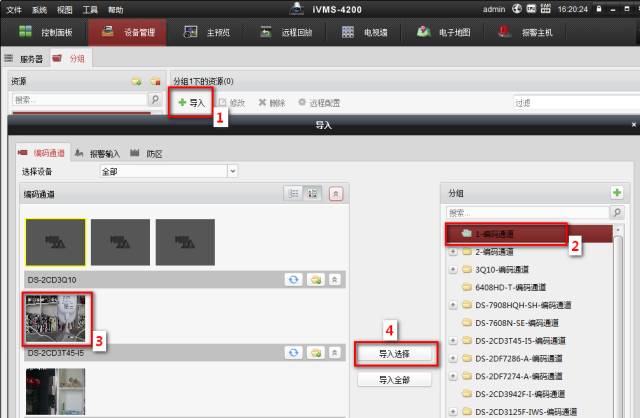Image resolution: width=640 pixels, height=418 pixels.
Task: Click the folder icon in the DS-2CD3Q10 row
Action: pos(315,280)
